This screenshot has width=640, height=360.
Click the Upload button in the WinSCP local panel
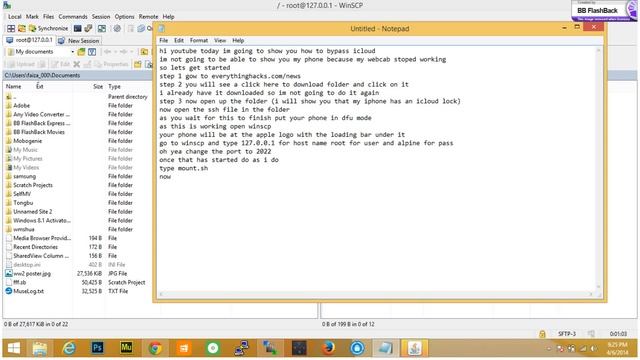(21, 64)
